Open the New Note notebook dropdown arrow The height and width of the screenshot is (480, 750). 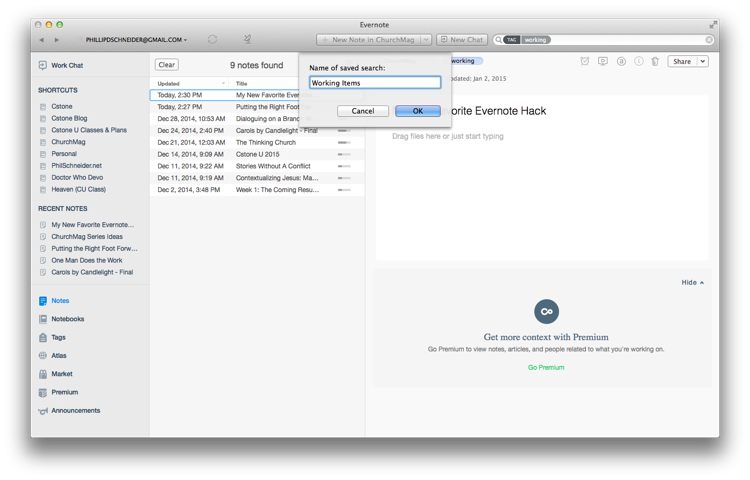coord(426,40)
